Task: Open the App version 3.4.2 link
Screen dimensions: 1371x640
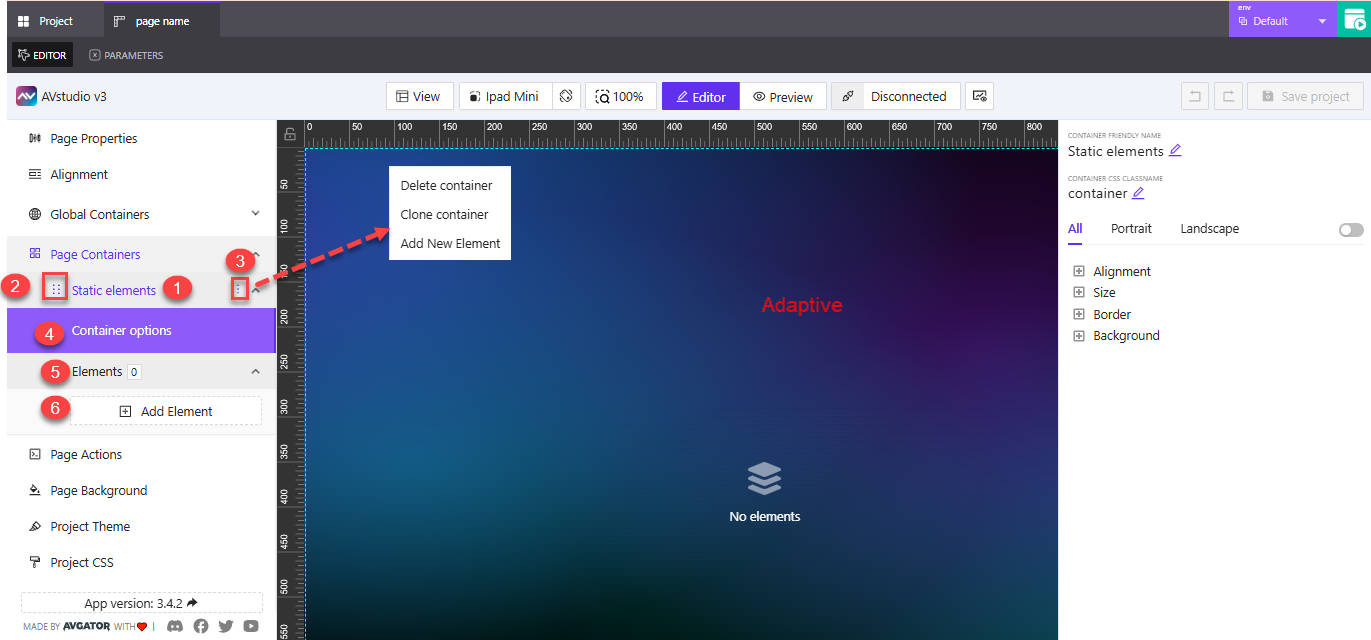Action: pos(141,602)
